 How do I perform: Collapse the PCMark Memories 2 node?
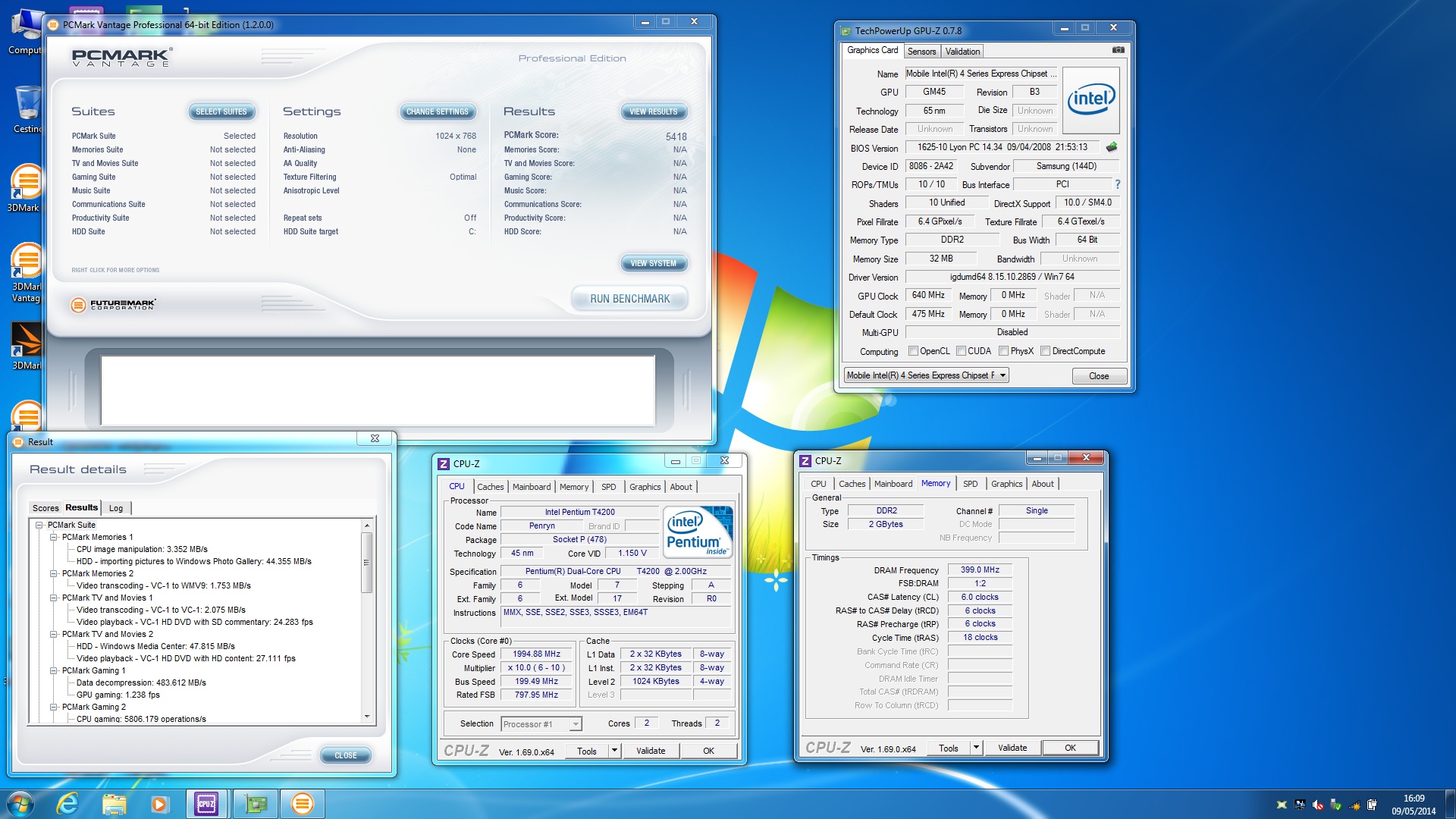coord(54,573)
